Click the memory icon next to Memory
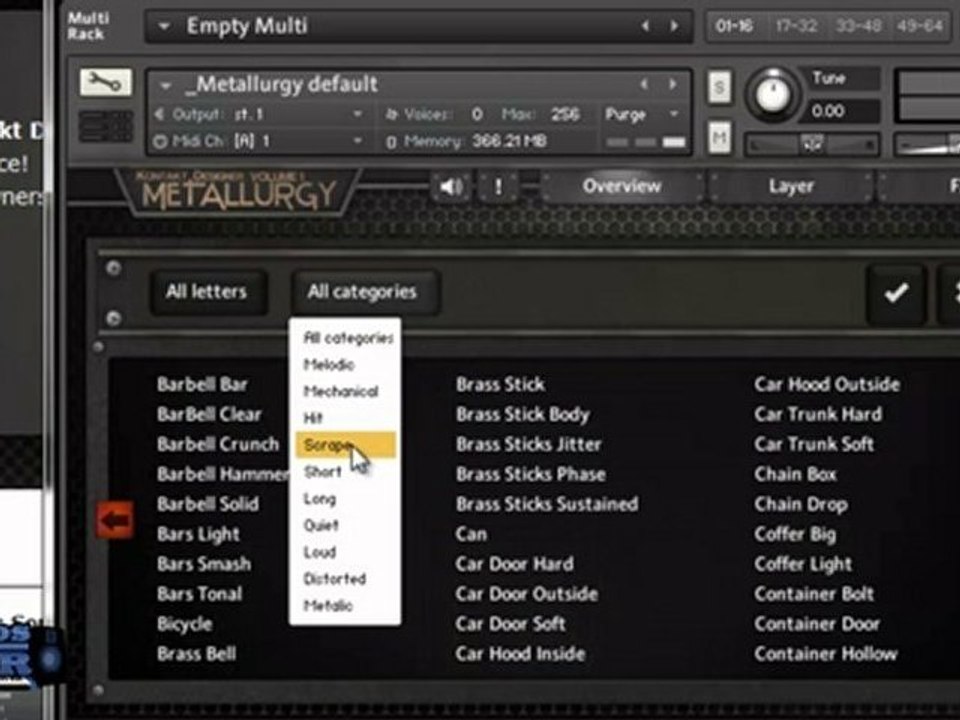The image size is (960, 720). (x=392, y=142)
